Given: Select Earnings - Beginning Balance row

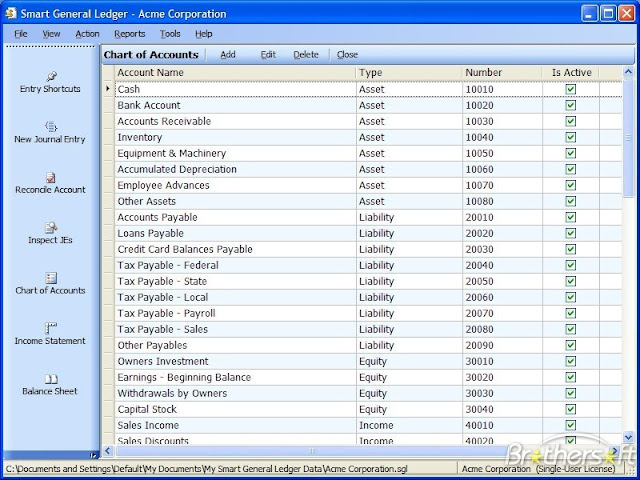Looking at the screenshot, I should coord(369,377).
